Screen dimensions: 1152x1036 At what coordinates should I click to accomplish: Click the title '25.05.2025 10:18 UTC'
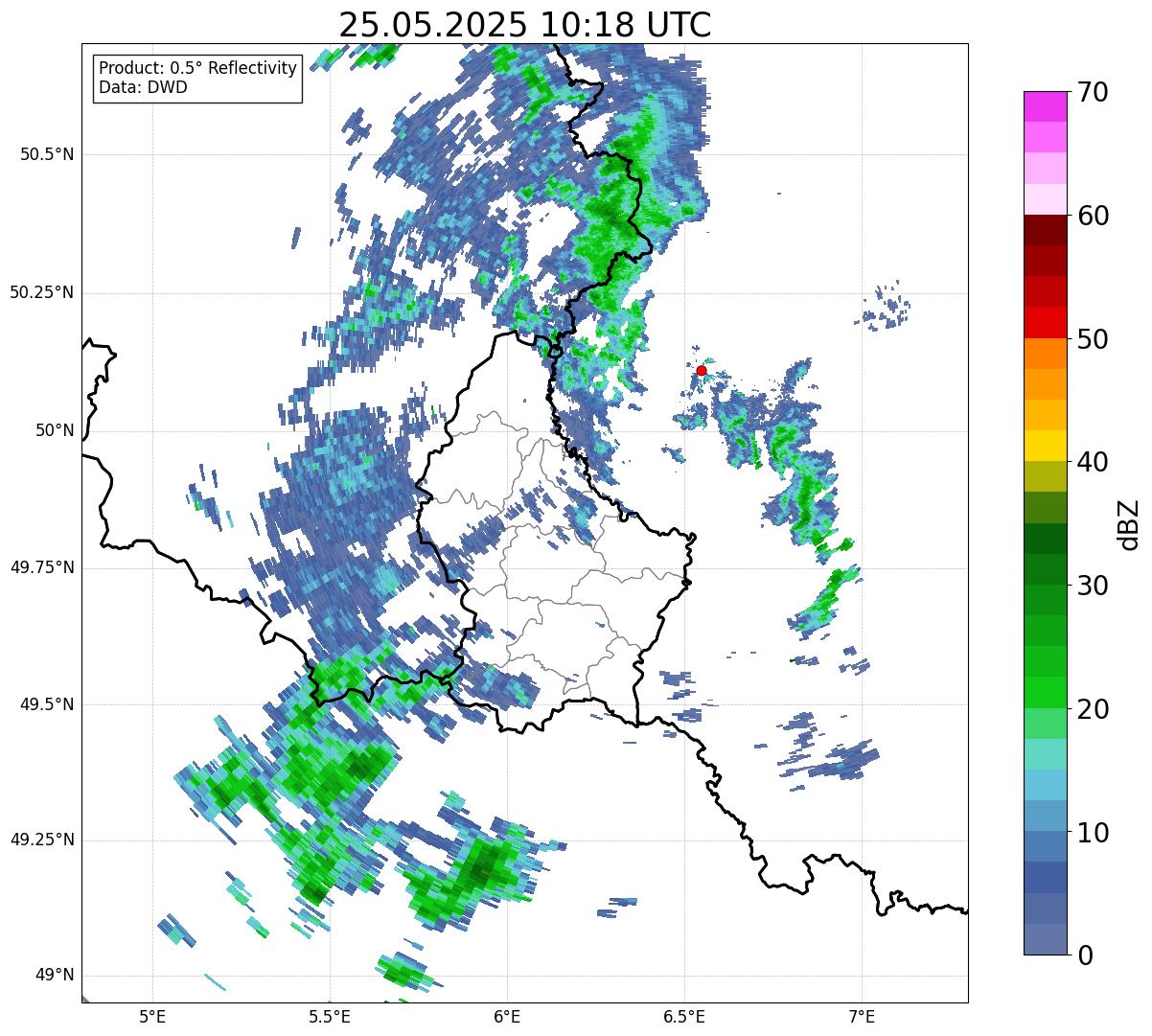(525, 25)
